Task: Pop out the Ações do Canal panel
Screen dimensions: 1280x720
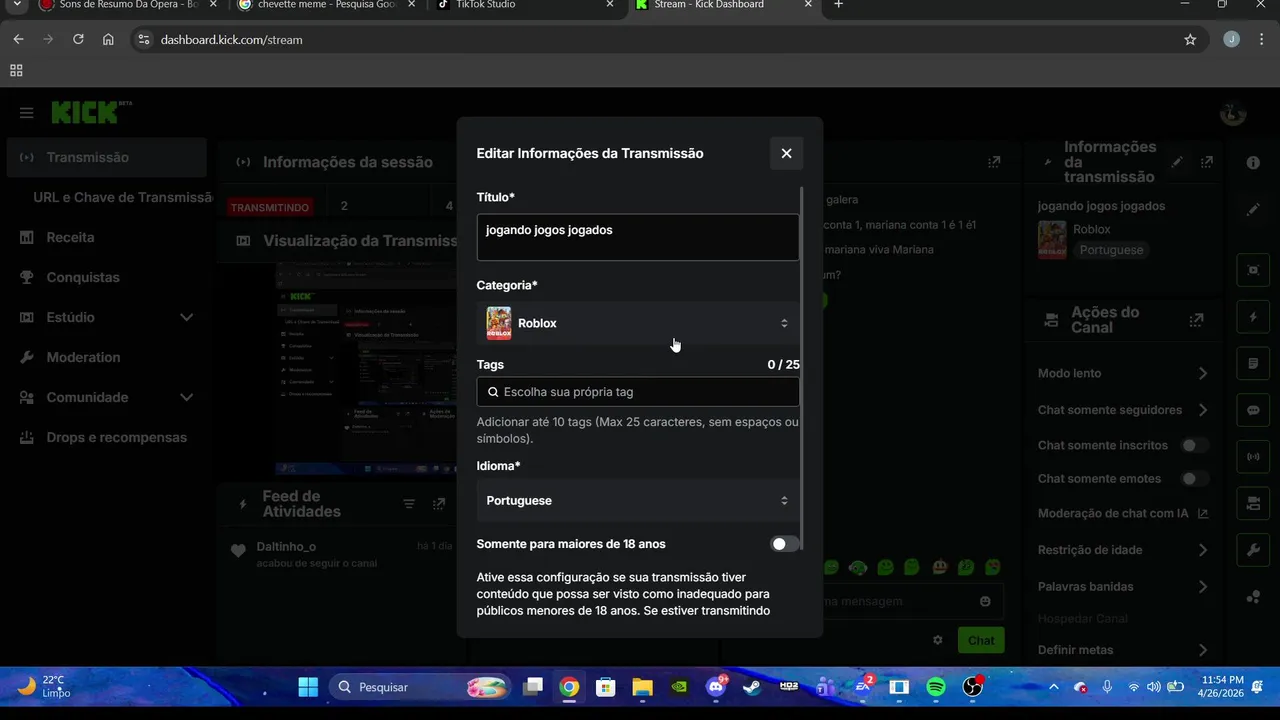Action: coord(1196,320)
